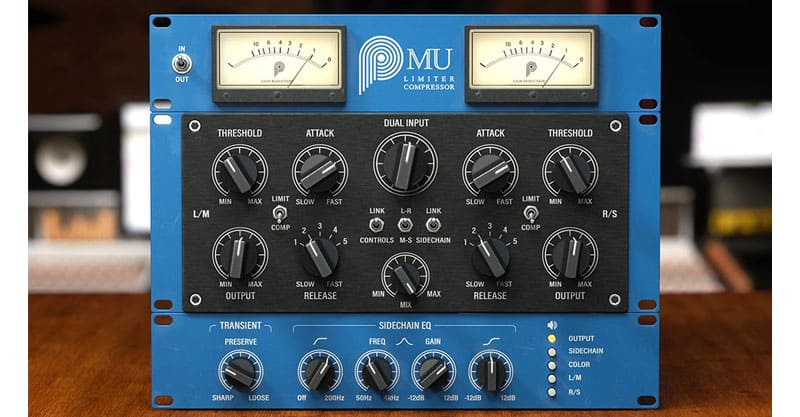Screen dimensions: 800x417
Task: Click the sidechain EQ Gain knob
Action: pyautogui.click(x=434, y=371)
